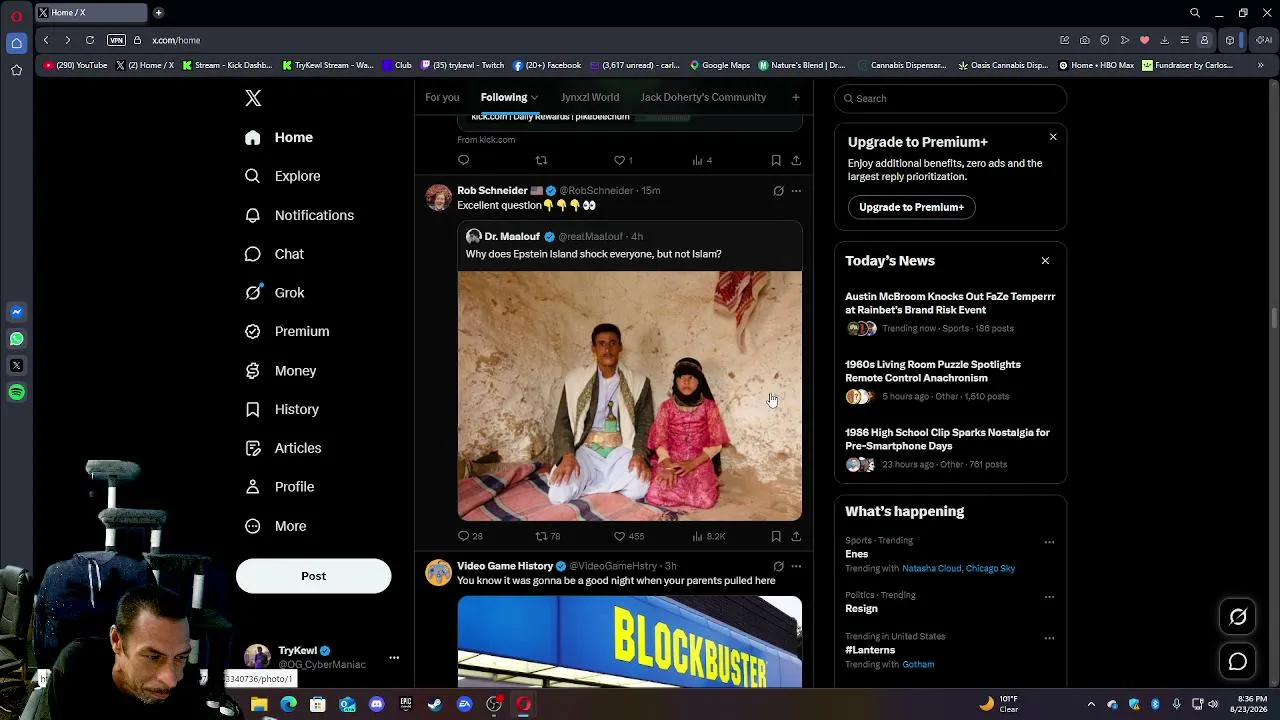Viewport: 1280px width, 720px height.
Task: Open more options on the Video Game History post
Action: tap(796, 566)
